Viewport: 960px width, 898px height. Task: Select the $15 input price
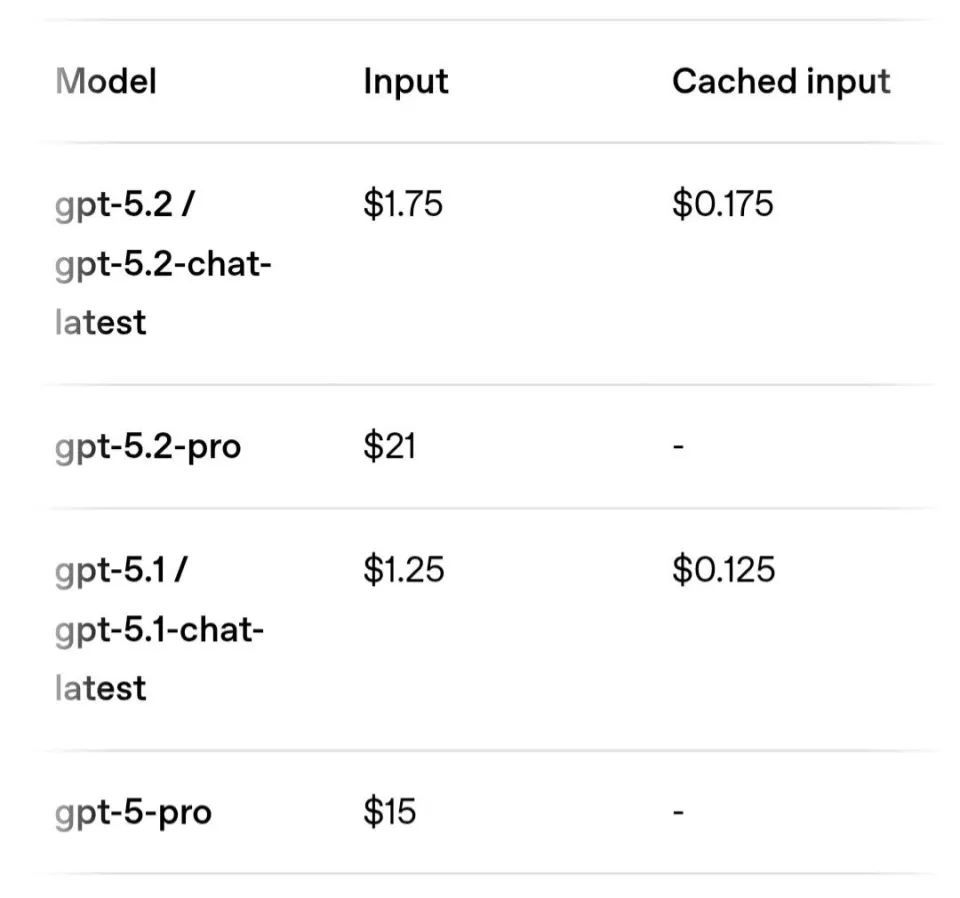[389, 812]
